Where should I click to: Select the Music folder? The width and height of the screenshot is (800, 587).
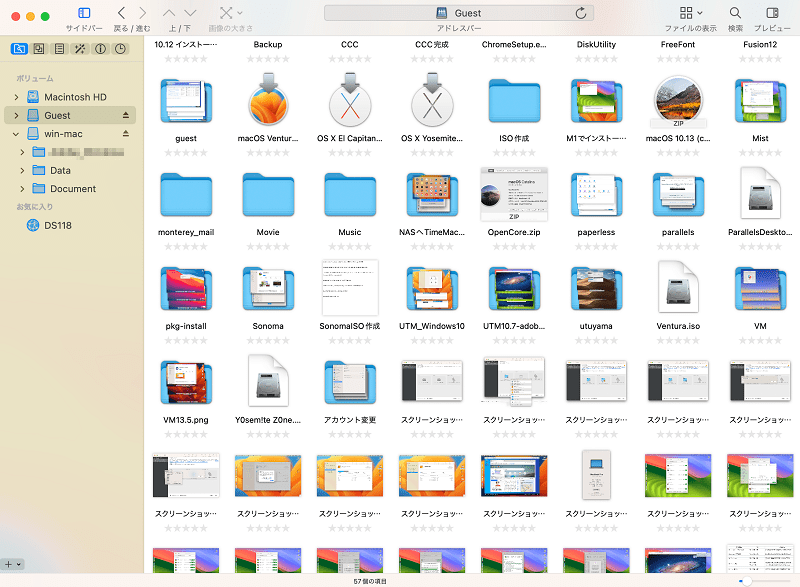point(349,194)
